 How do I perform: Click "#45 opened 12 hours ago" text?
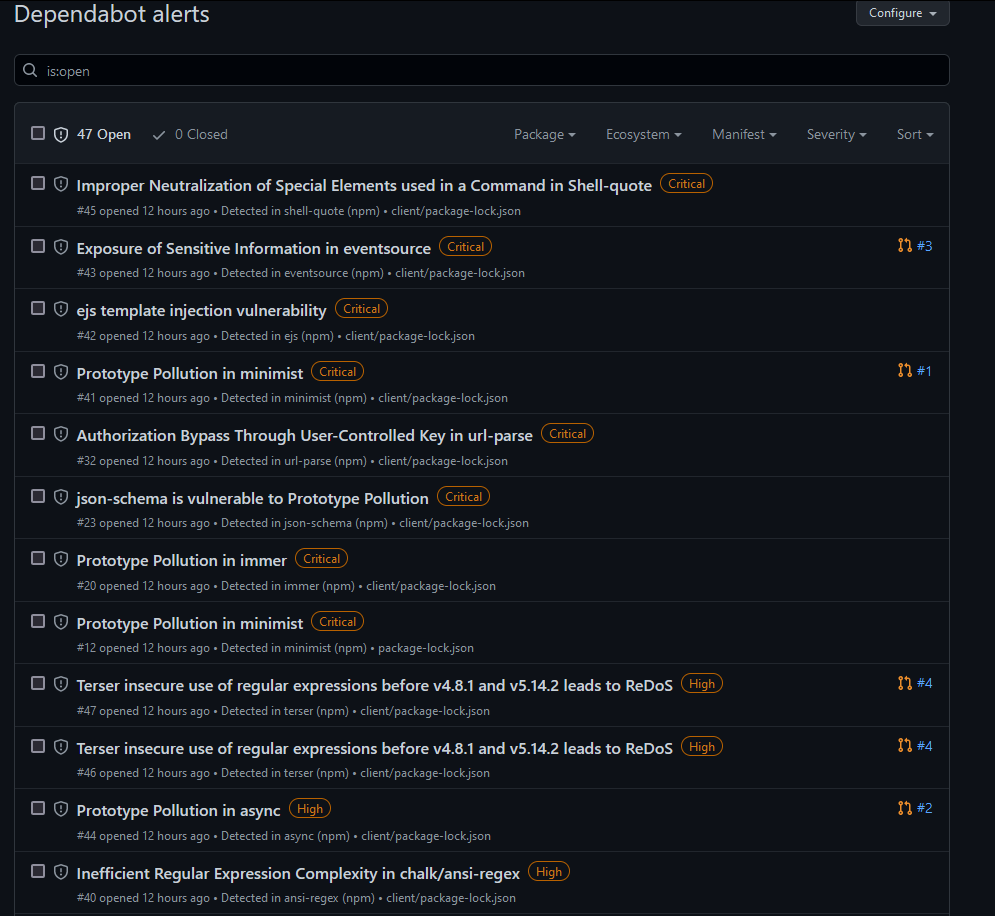[143, 211]
